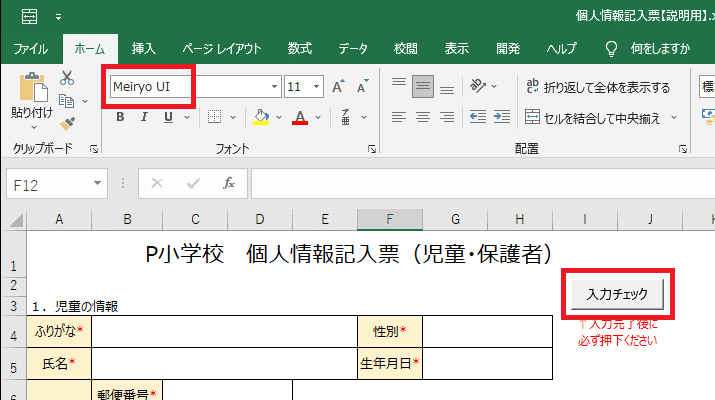
Task: Align text left
Action: 399,117
